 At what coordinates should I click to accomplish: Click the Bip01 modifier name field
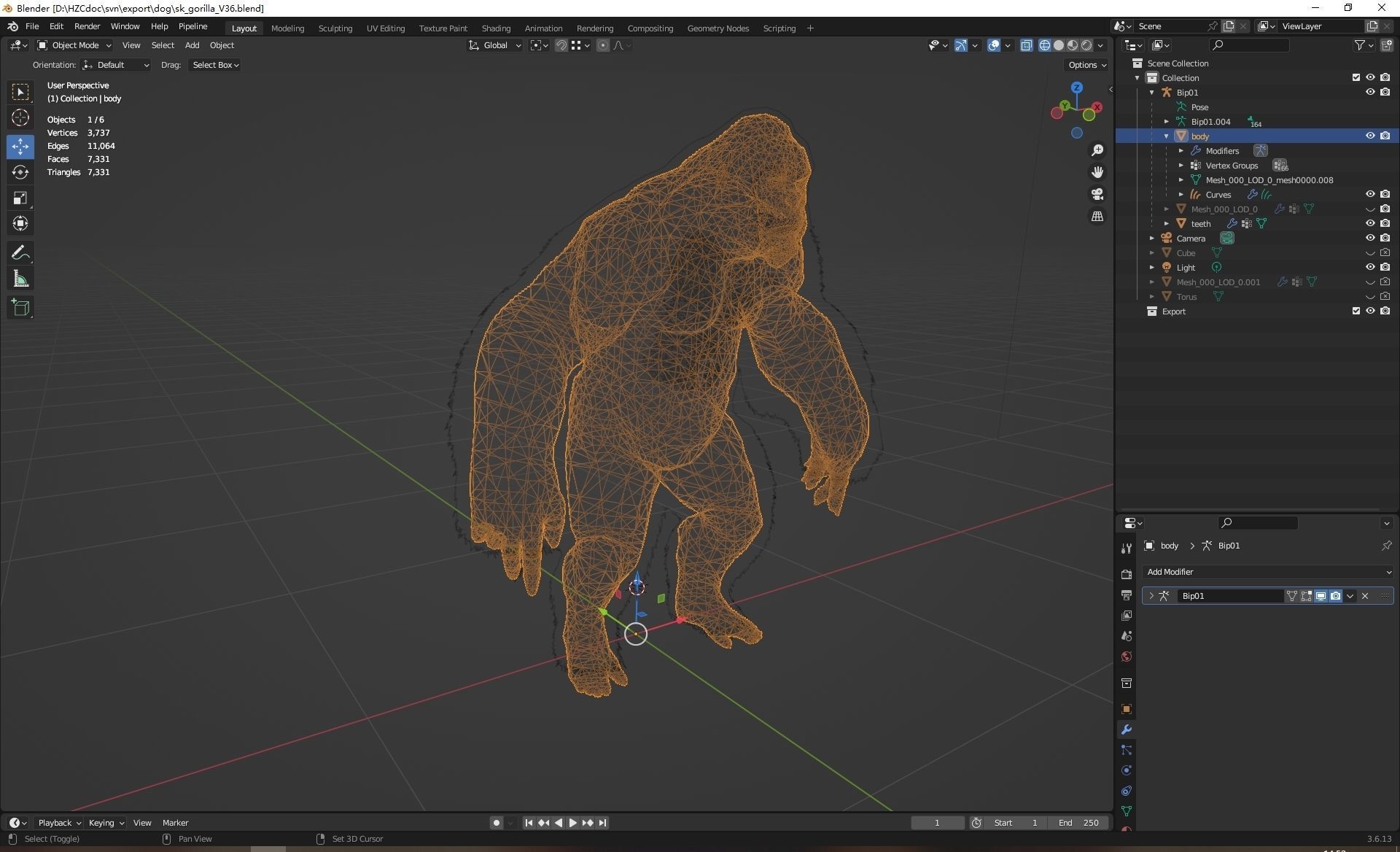[1229, 596]
